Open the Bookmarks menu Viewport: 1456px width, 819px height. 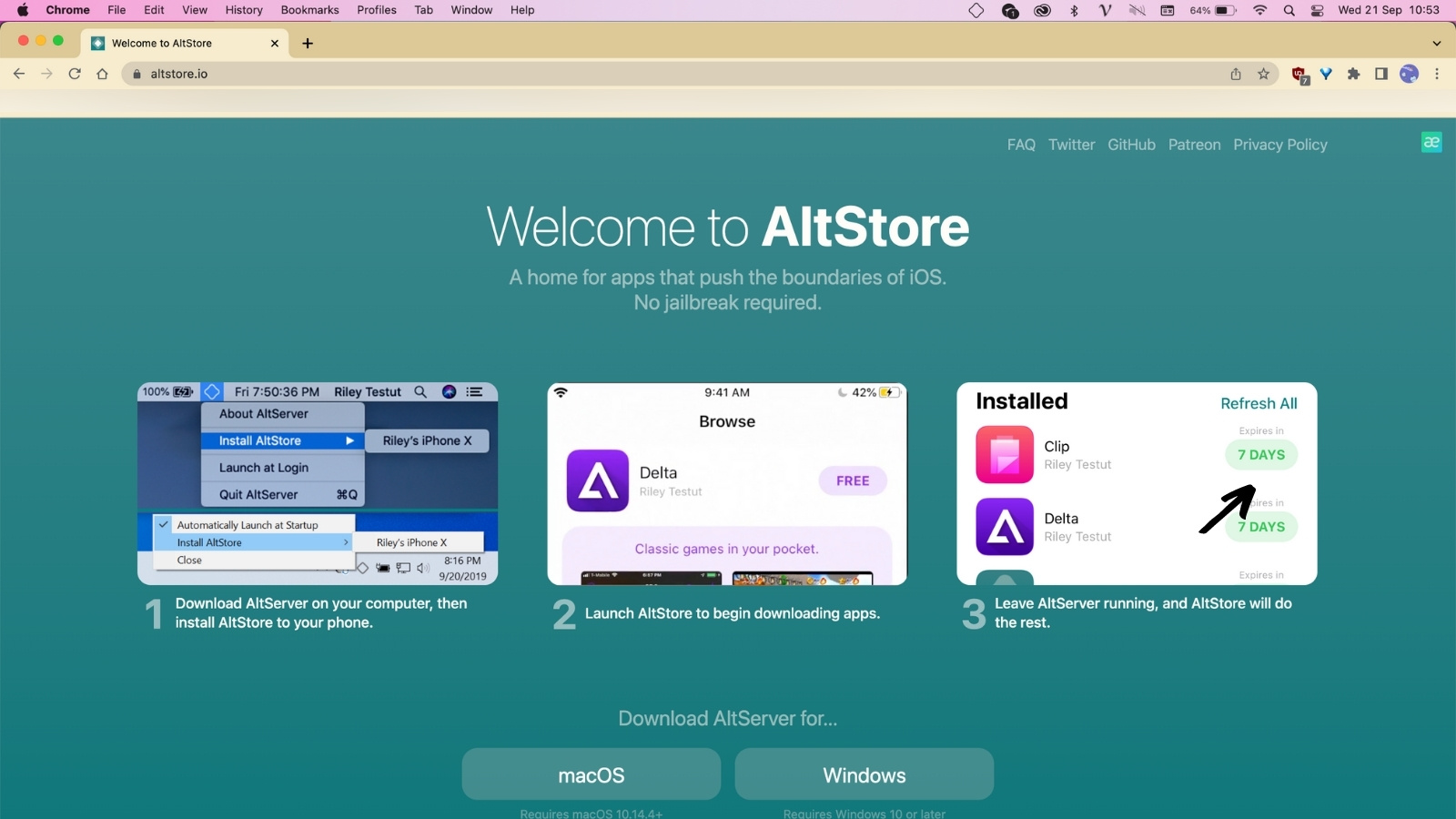click(x=309, y=10)
